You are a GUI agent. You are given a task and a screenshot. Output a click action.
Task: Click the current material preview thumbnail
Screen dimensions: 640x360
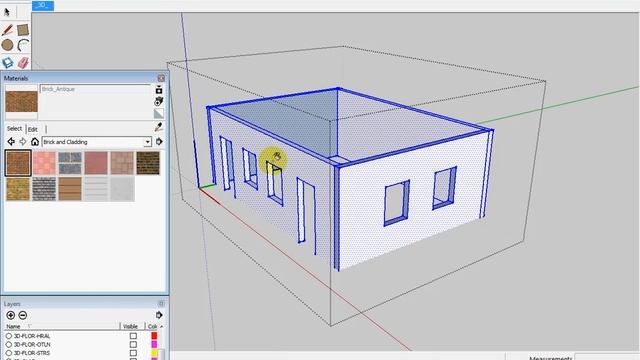pyautogui.click(x=21, y=102)
